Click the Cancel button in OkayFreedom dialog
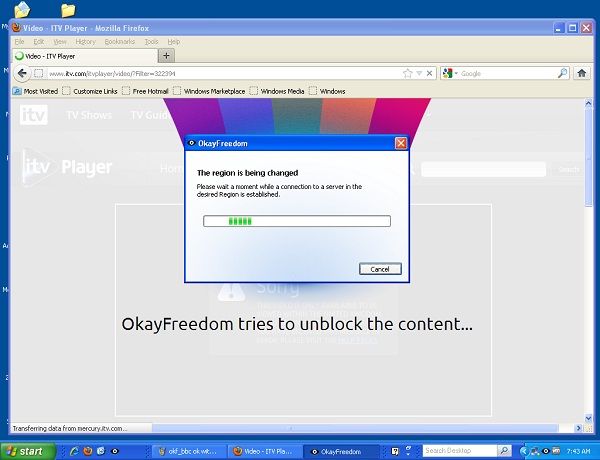Viewport: 600px width, 460px height. click(380, 269)
